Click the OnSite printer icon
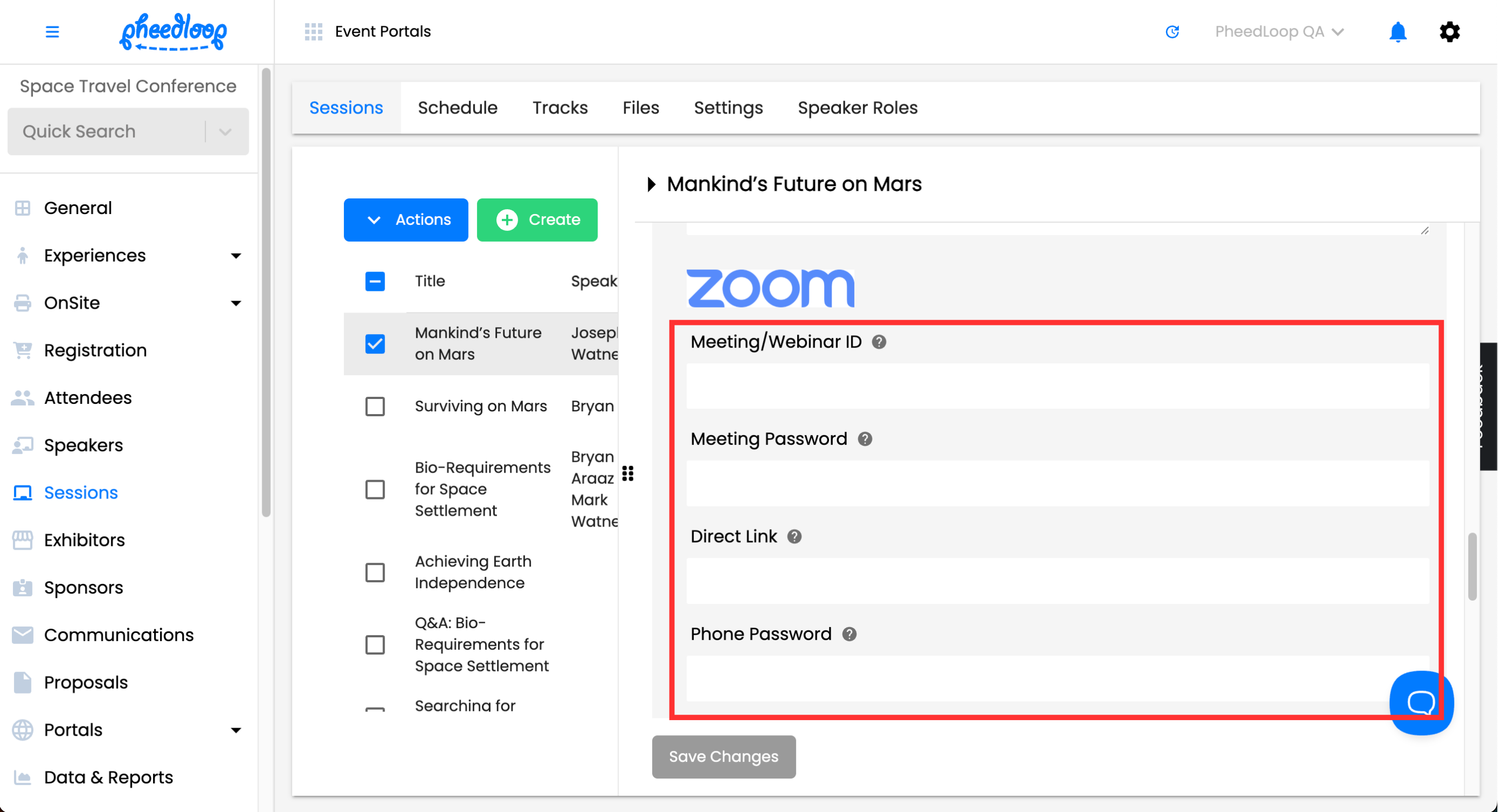This screenshot has width=1499, height=812. [22, 303]
